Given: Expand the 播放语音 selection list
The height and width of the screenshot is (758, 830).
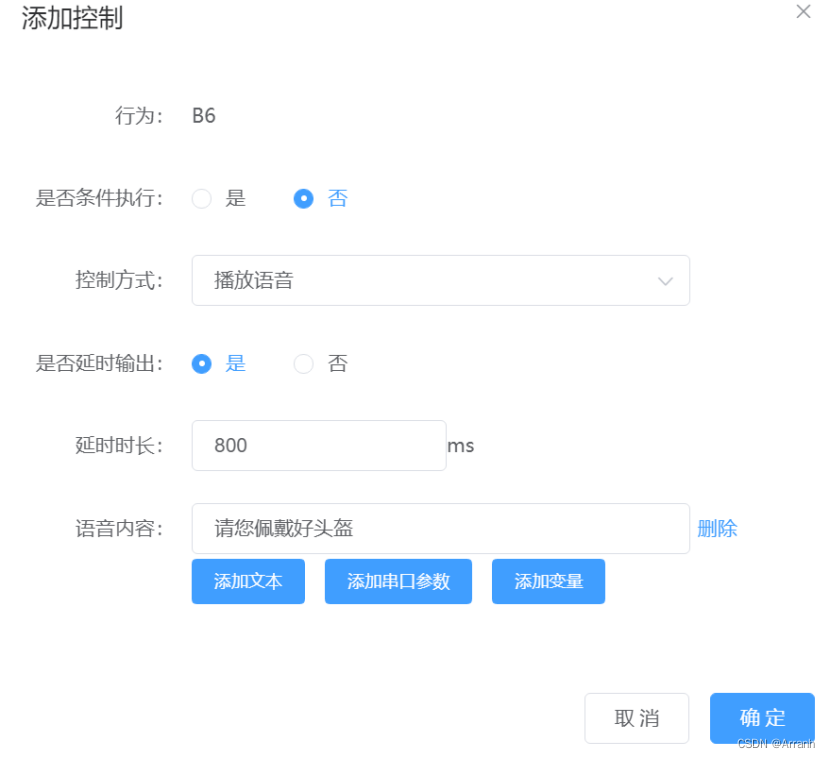Looking at the screenshot, I should click(440, 280).
